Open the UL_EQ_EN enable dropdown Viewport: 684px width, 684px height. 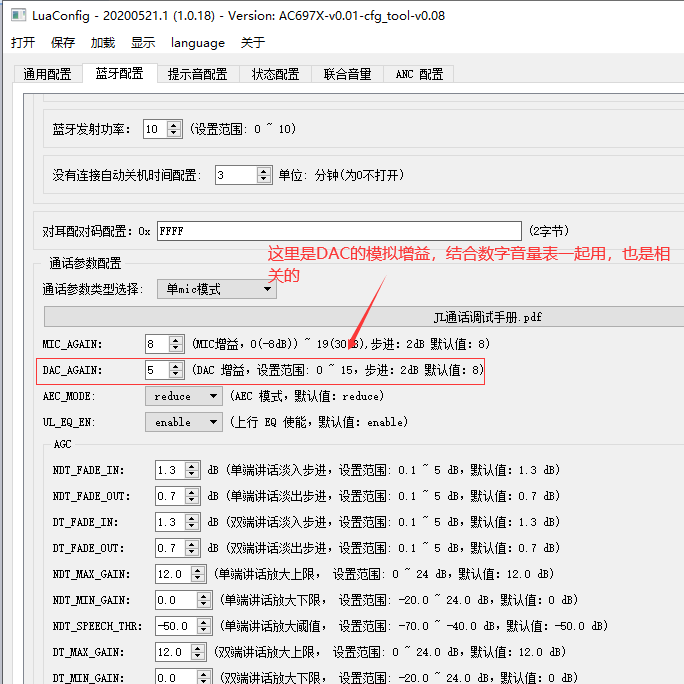(184, 422)
